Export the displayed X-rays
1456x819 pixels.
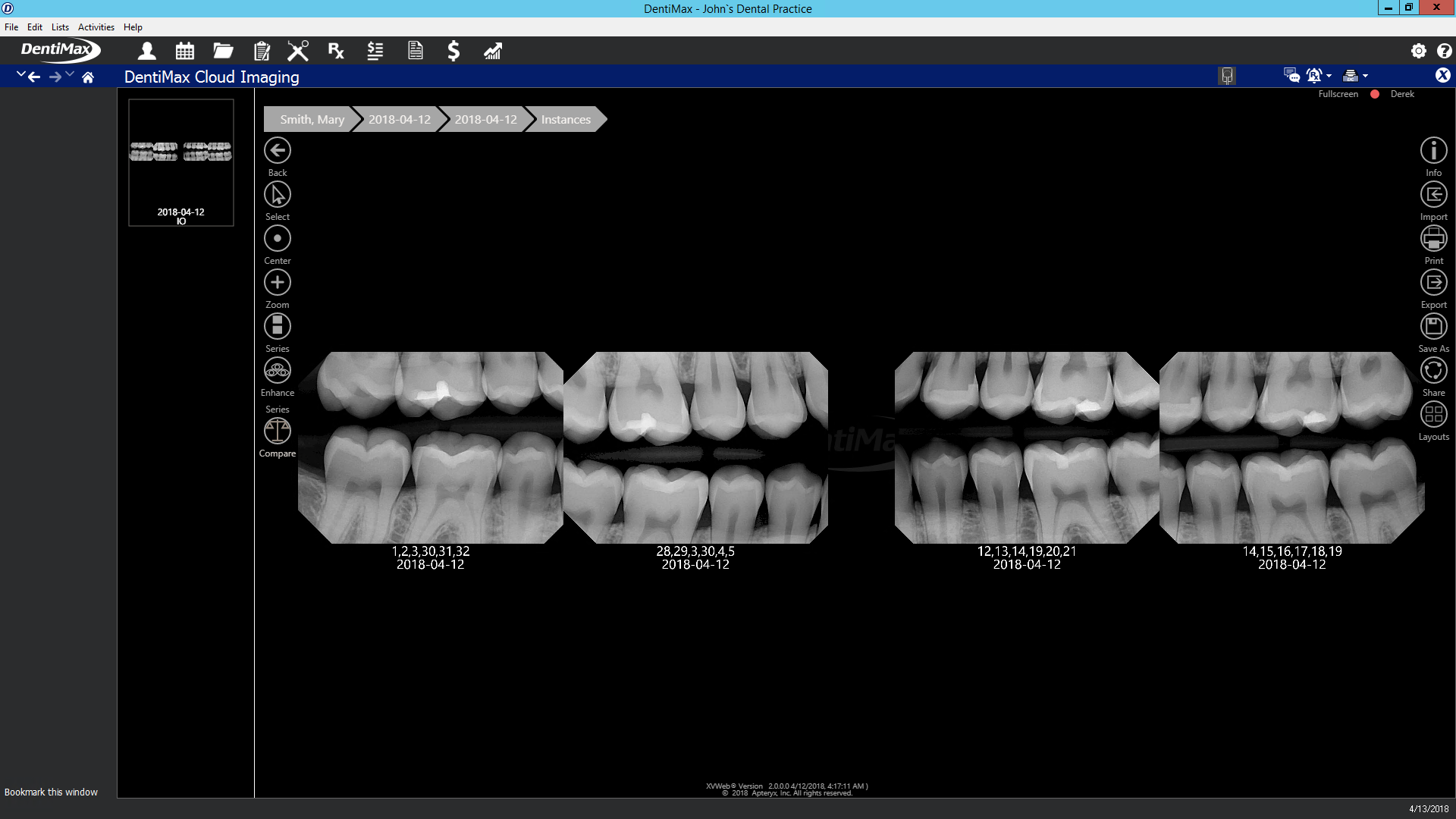pos(1433,283)
